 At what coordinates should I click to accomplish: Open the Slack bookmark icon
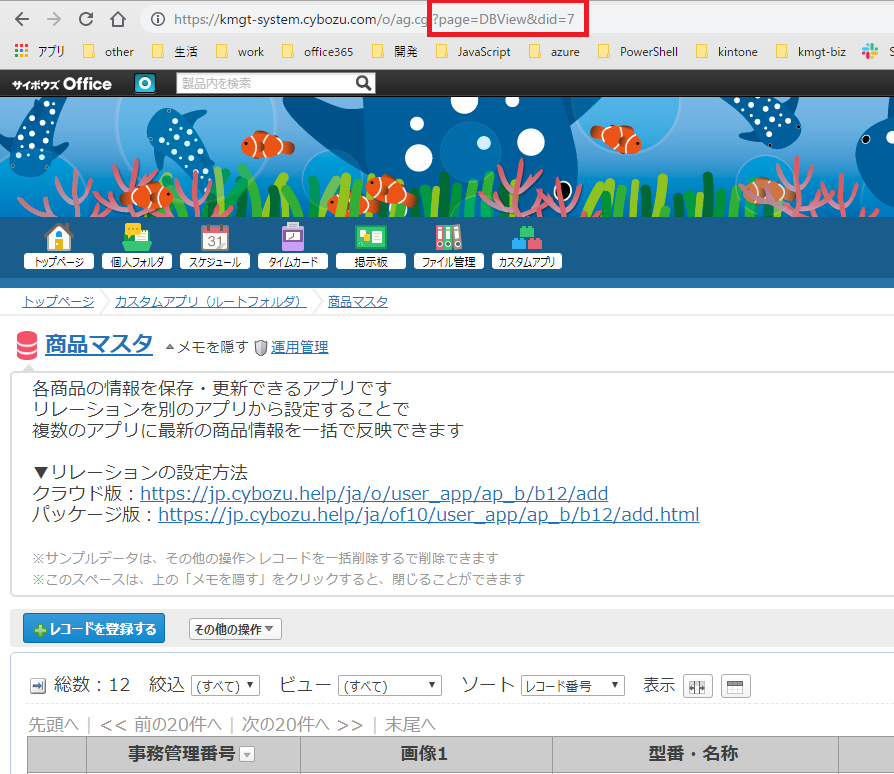point(869,51)
